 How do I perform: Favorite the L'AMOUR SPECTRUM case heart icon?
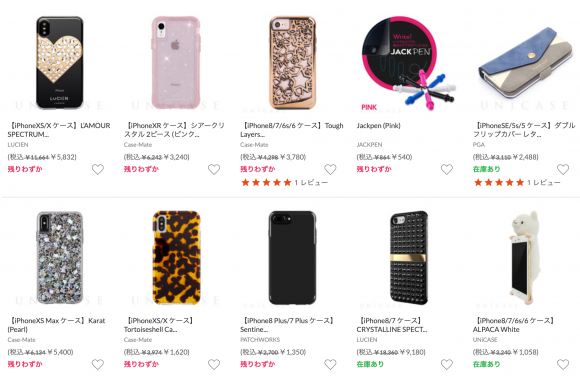(x=98, y=169)
